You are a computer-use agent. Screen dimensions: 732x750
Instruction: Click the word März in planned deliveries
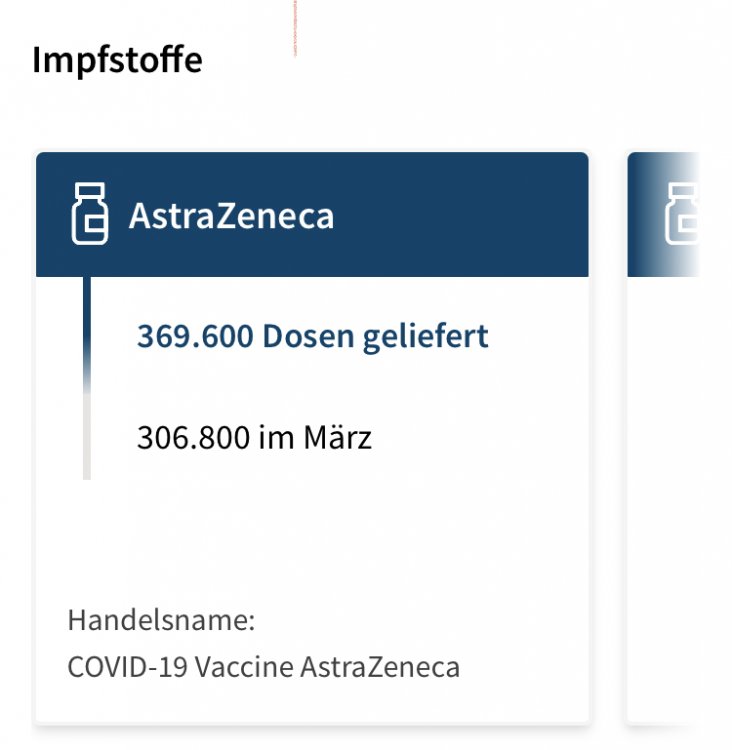tap(338, 437)
